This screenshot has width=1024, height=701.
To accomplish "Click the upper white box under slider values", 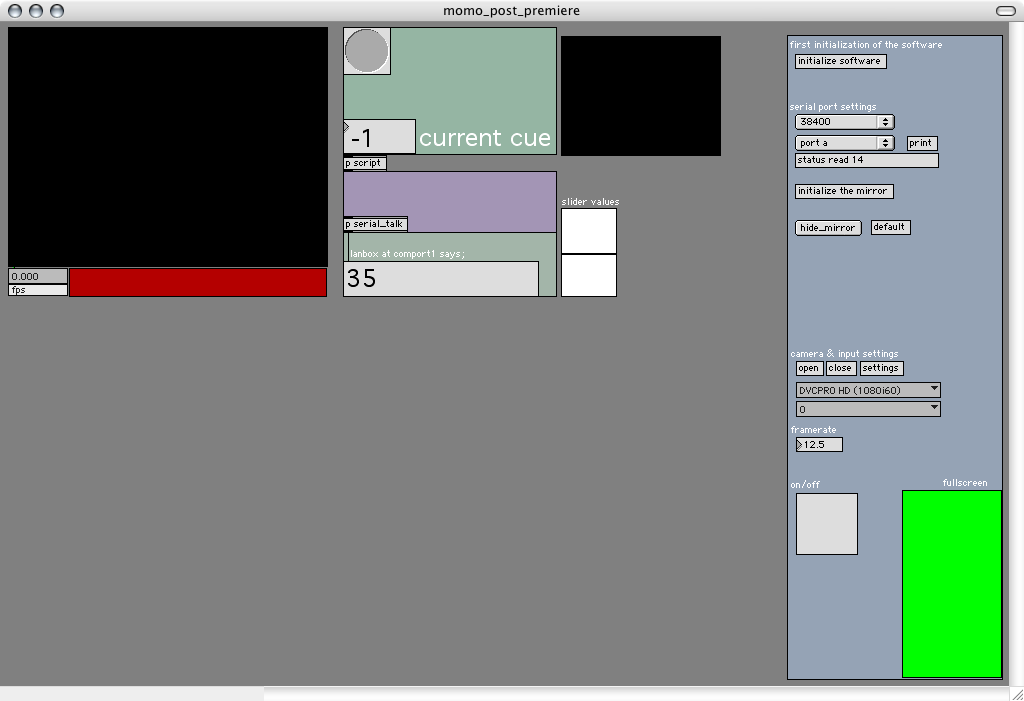I will click(589, 231).
